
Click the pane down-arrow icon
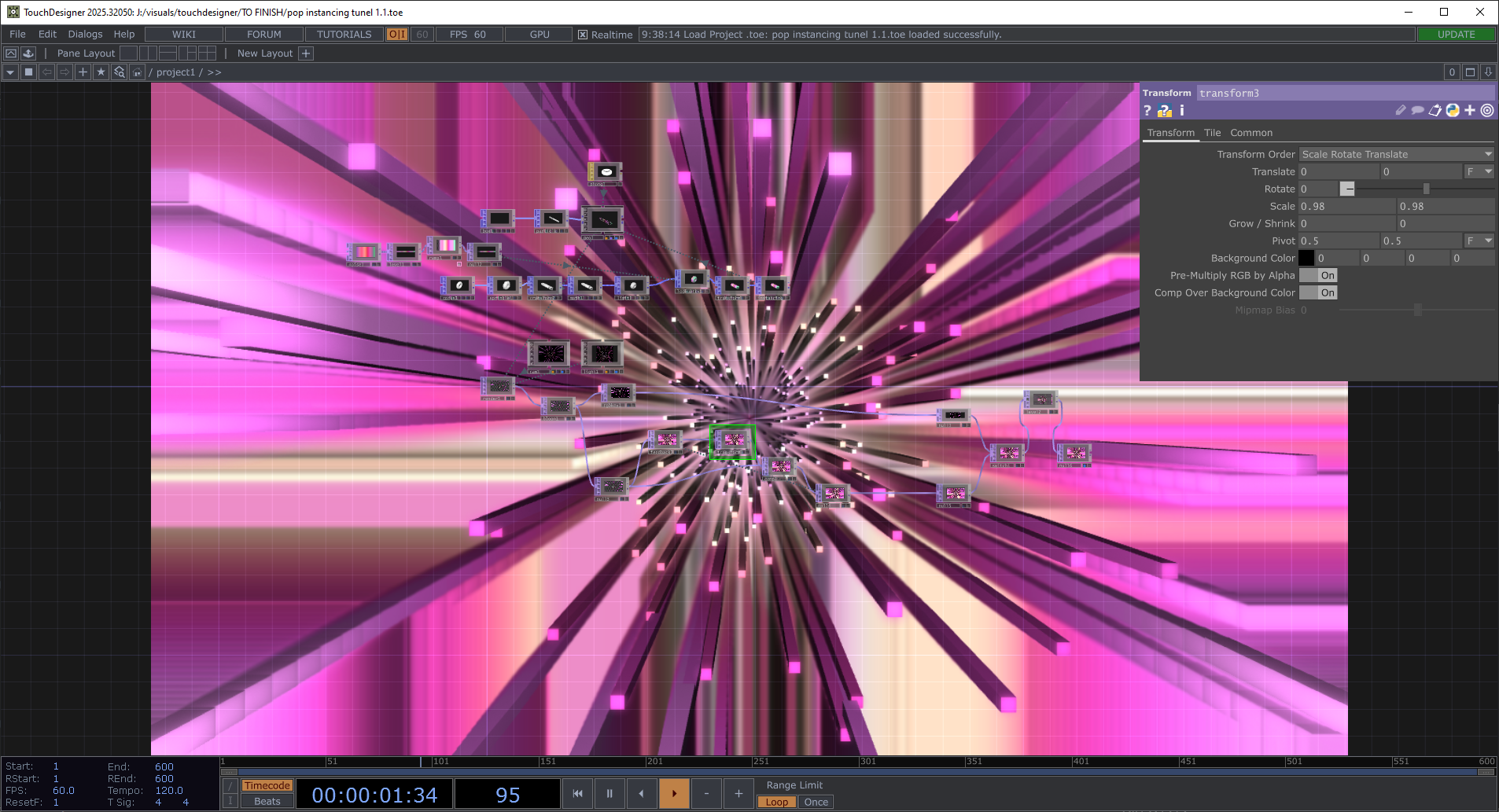(1488, 72)
